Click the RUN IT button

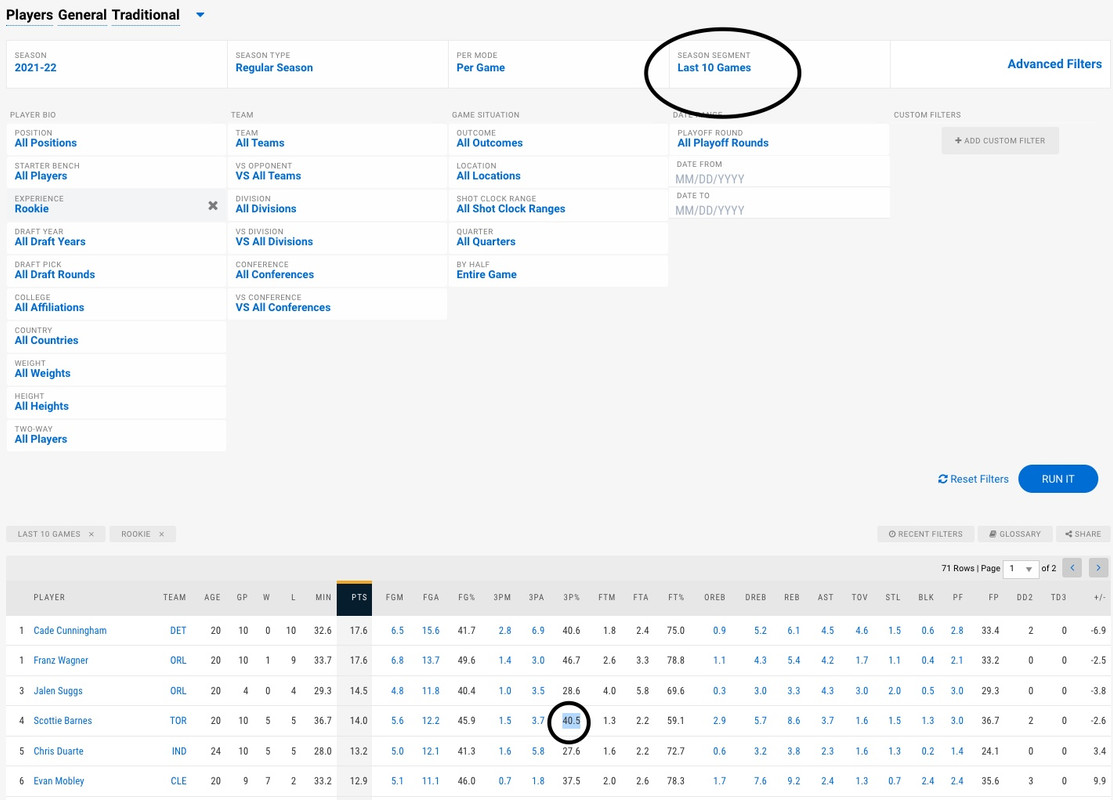coord(1058,479)
